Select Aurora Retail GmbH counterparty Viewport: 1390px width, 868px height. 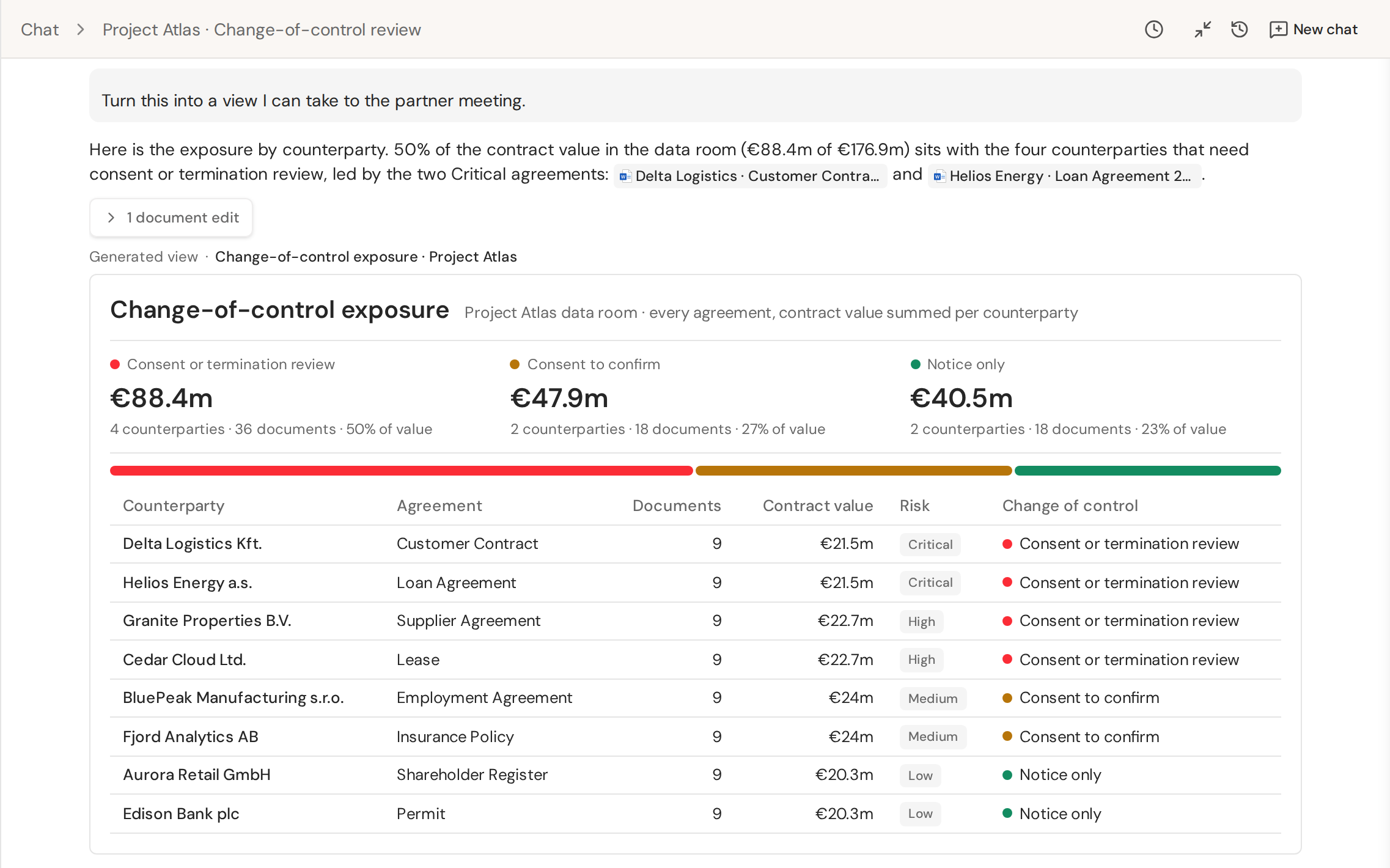tap(197, 774)
